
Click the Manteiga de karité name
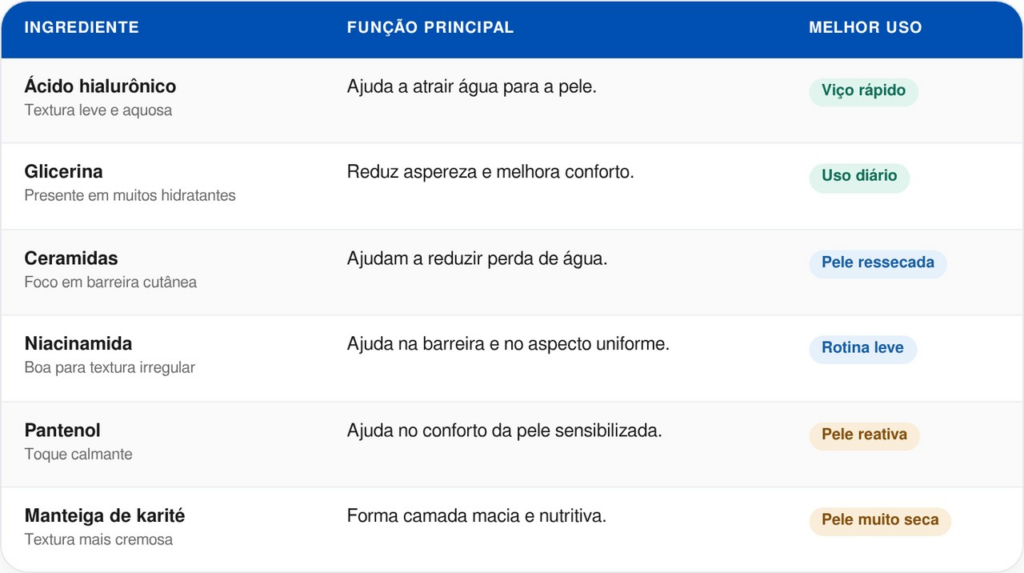pos(104,516)
